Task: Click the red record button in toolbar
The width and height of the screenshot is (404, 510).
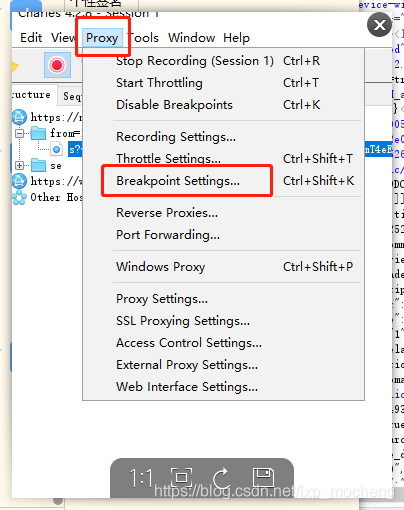Action: click(57, 65)
